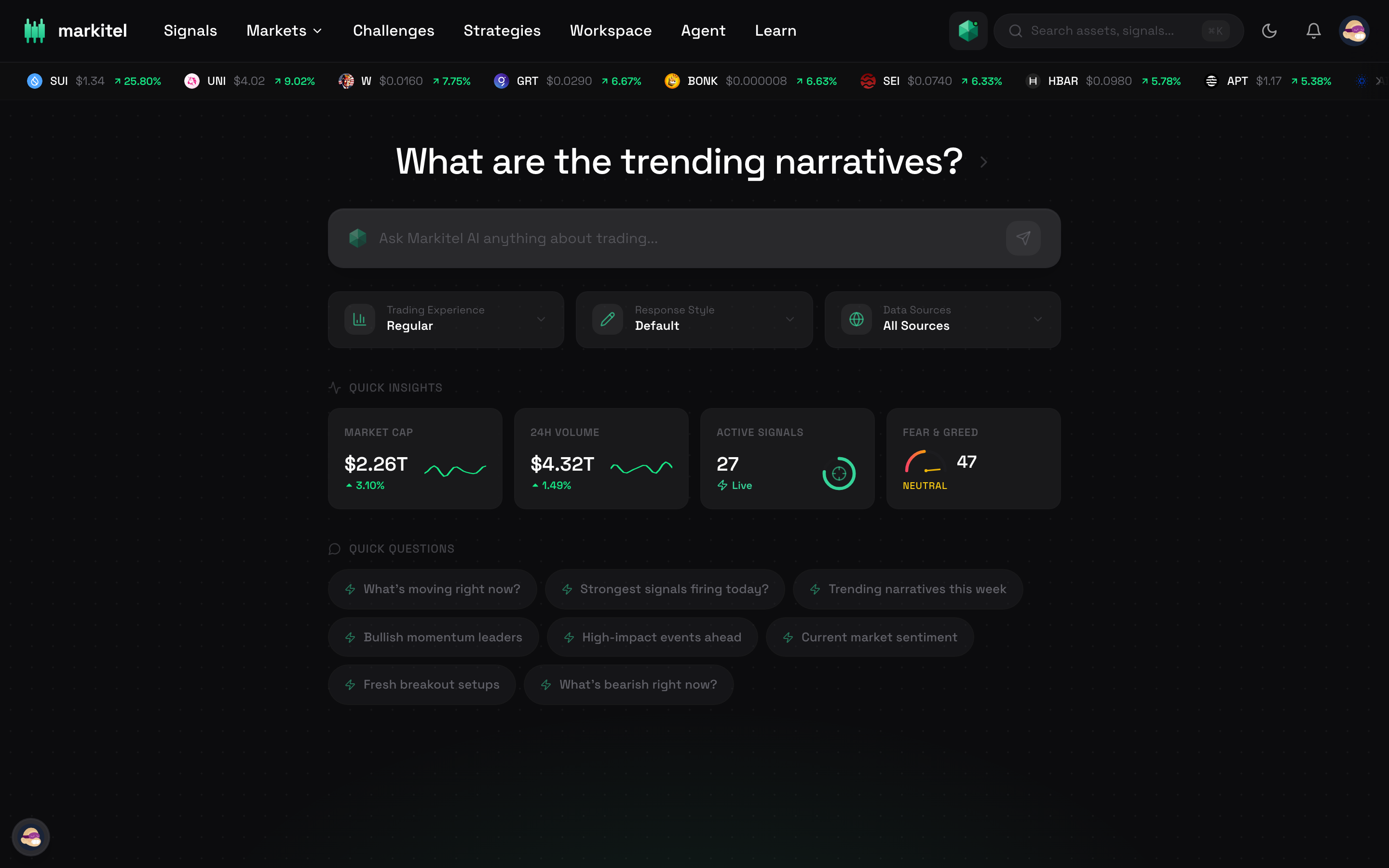
Task: Click the Fear & Greed gauge icon
Action: [924, 462]
